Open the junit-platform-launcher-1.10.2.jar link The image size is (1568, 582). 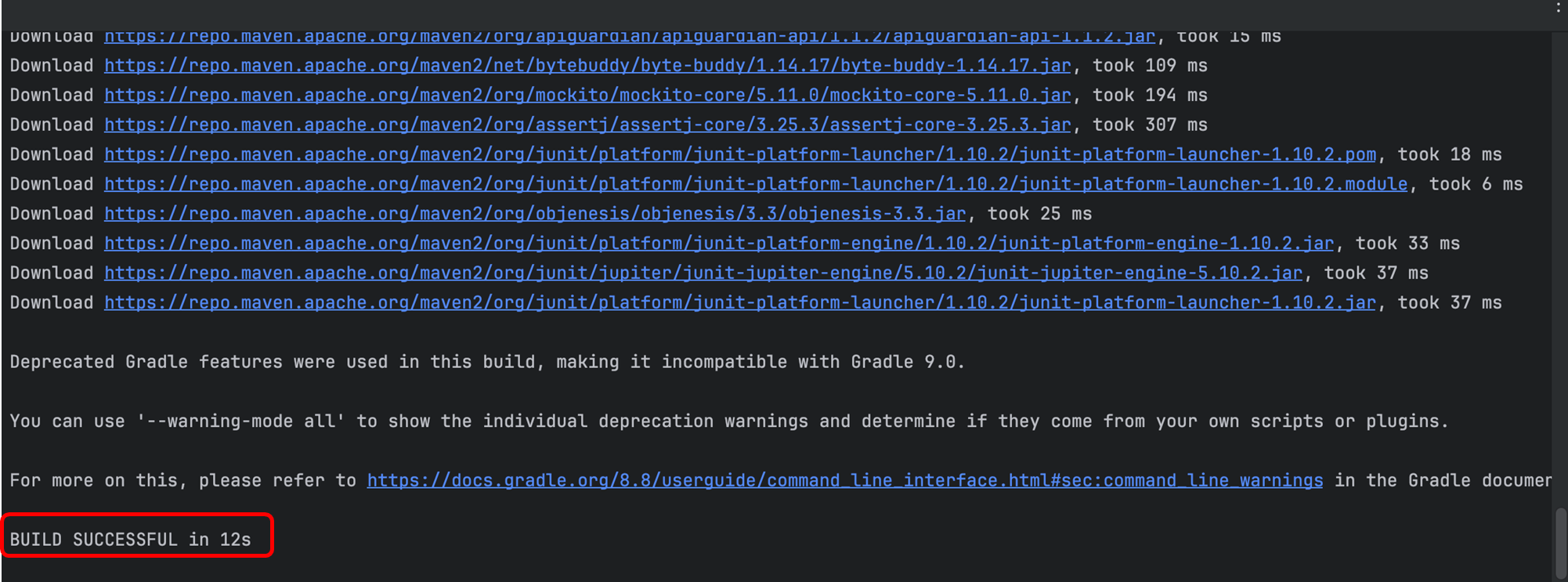coord(740,303)
